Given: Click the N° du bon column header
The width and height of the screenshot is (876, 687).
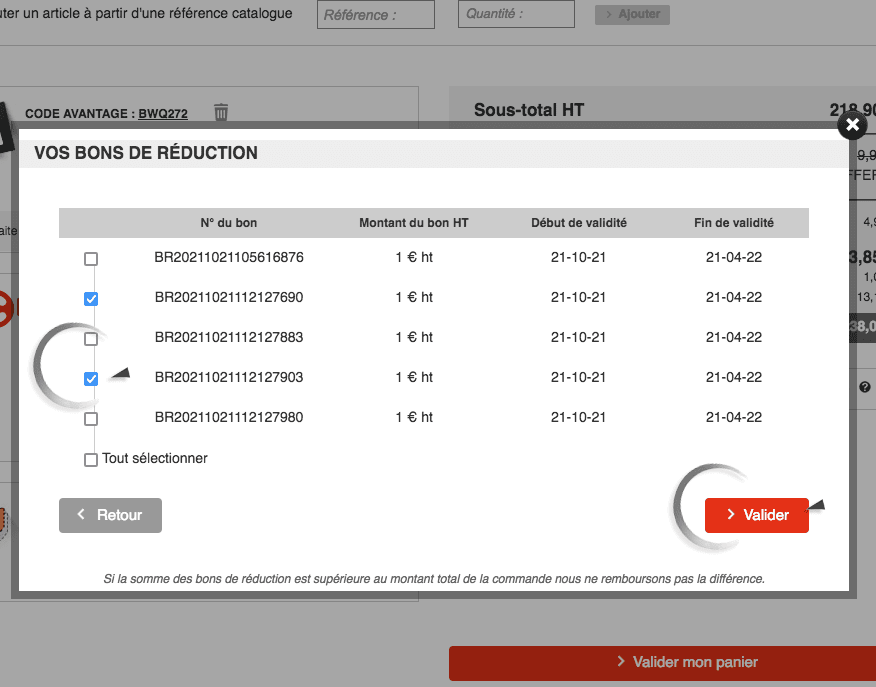Looking at the screenshot, I should point(228,223).
